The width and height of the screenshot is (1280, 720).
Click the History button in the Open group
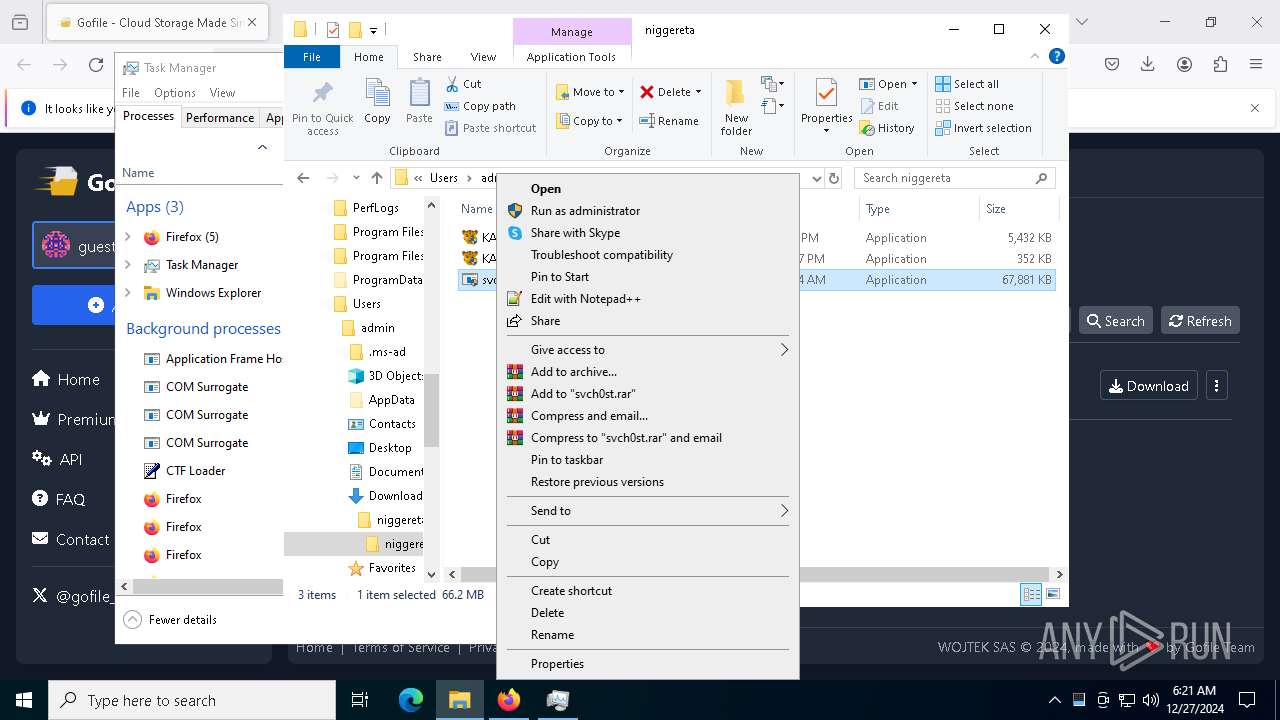click(887, 128)
